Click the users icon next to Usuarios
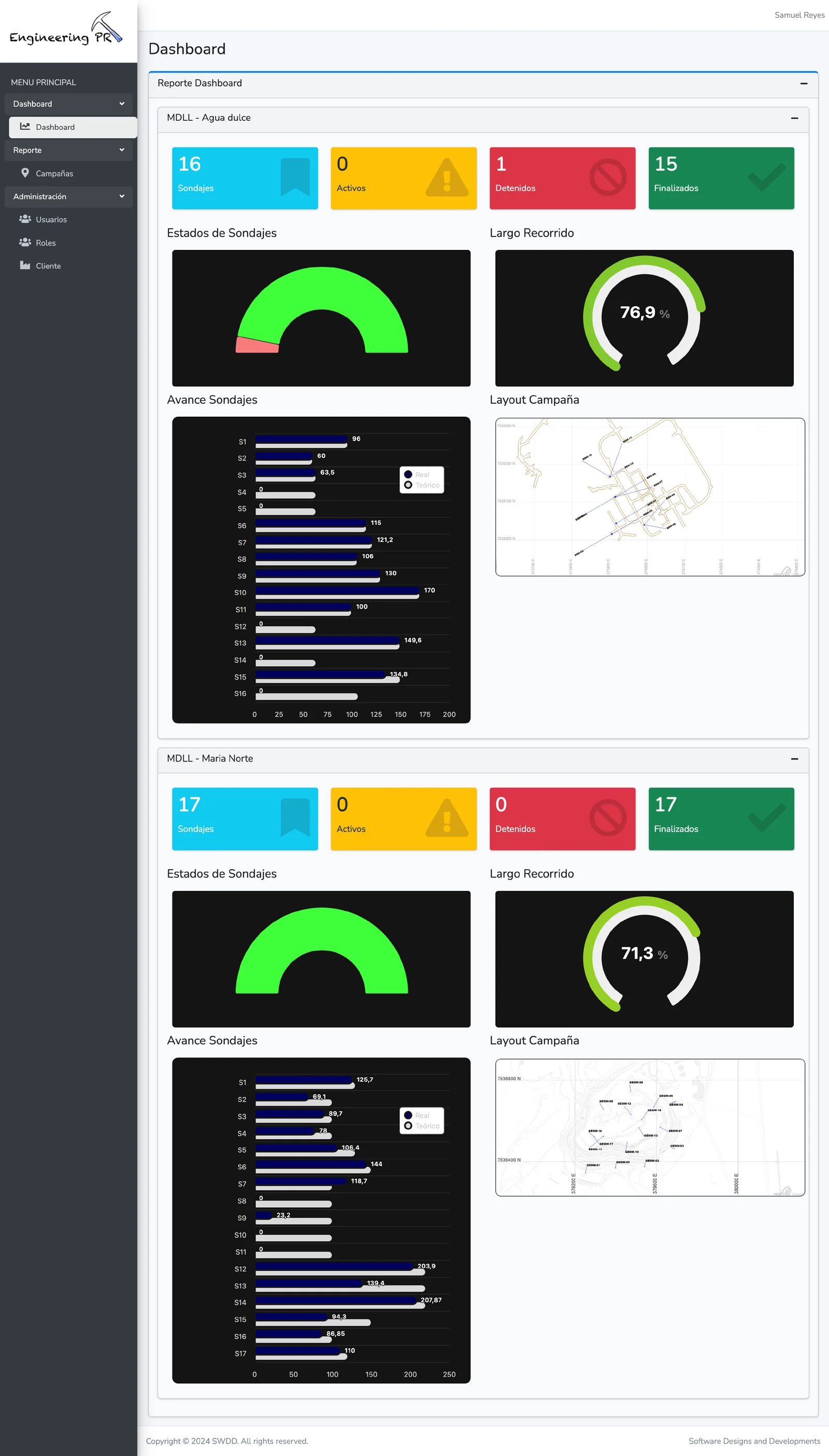 pos(25,219)
